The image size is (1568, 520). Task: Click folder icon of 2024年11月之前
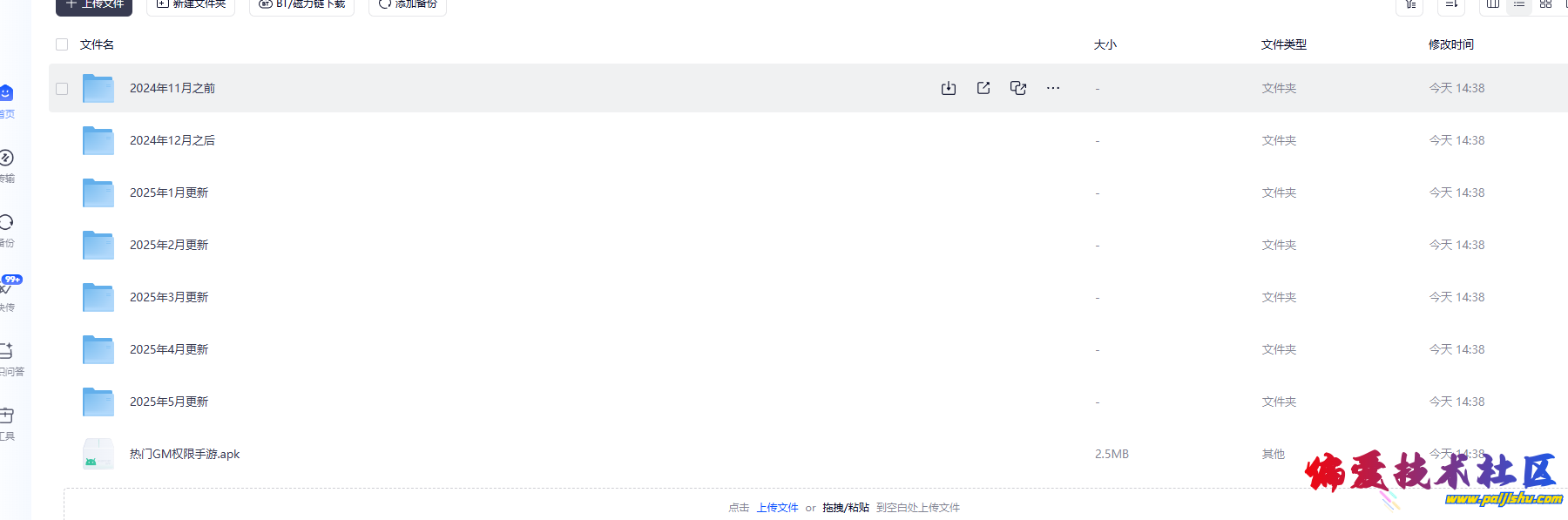pyautogui.click(x=98, y=88)
